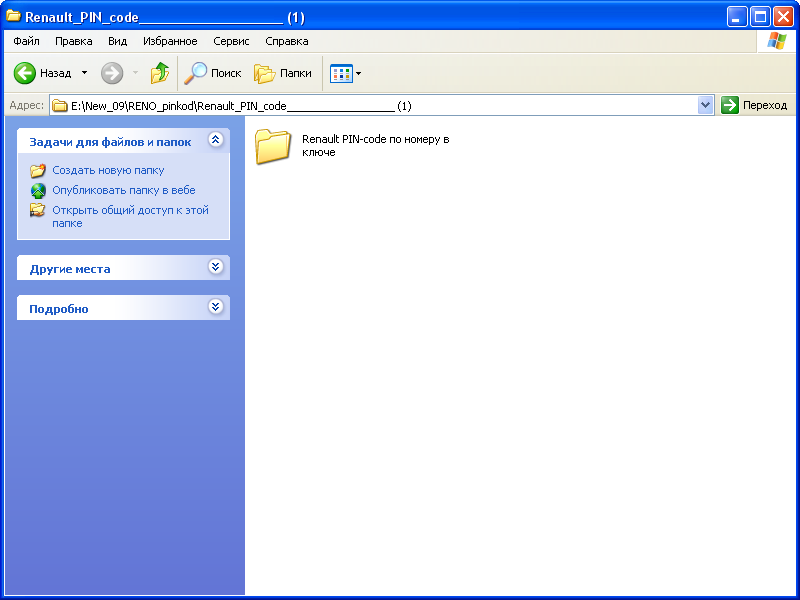Viewport: 800px width, 600px height.
Task: Click the Подробно heading text
Action: 59,309
